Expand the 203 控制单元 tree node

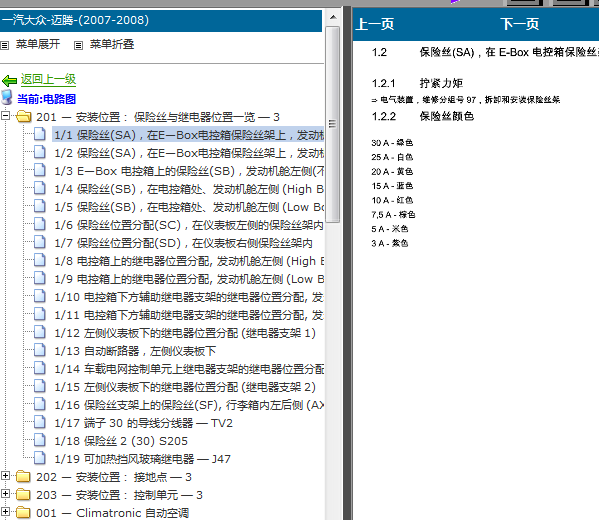pyautogui.click(x=5, y=494)
